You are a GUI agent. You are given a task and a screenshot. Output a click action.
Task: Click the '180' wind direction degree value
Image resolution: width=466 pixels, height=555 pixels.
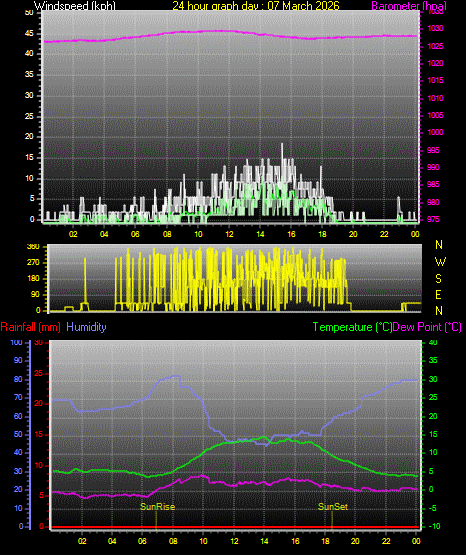pyautogui.click(x=33, y=279)
